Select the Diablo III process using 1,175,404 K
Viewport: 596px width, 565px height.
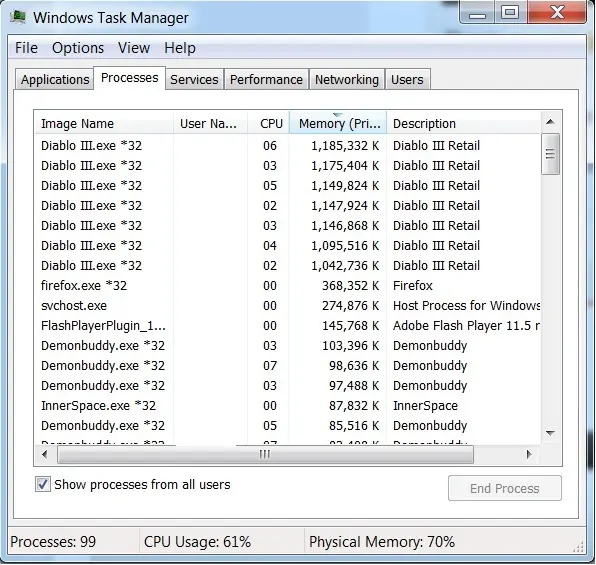pos(287,166)
